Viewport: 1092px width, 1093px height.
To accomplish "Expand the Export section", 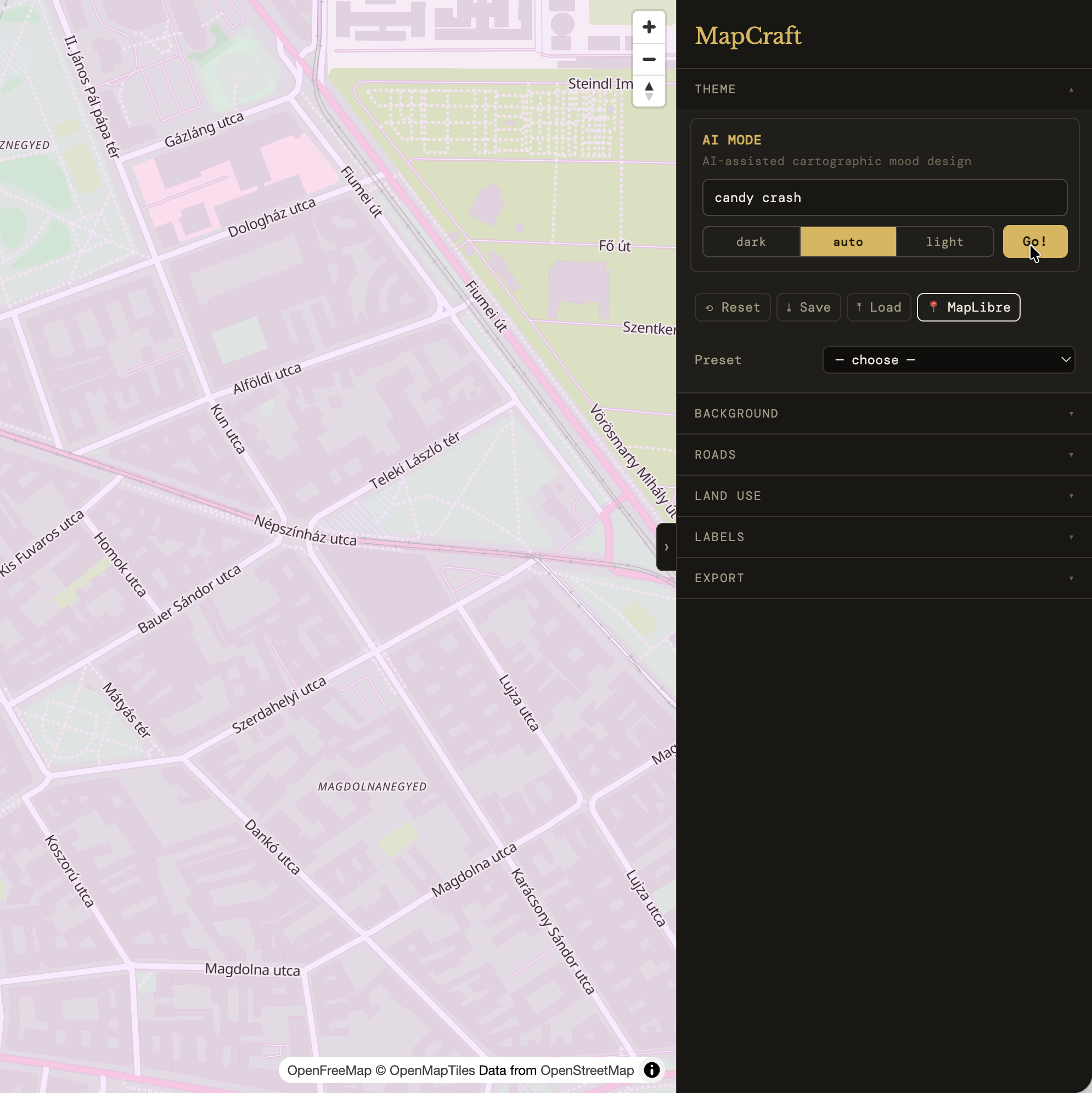I will point(884,578).
